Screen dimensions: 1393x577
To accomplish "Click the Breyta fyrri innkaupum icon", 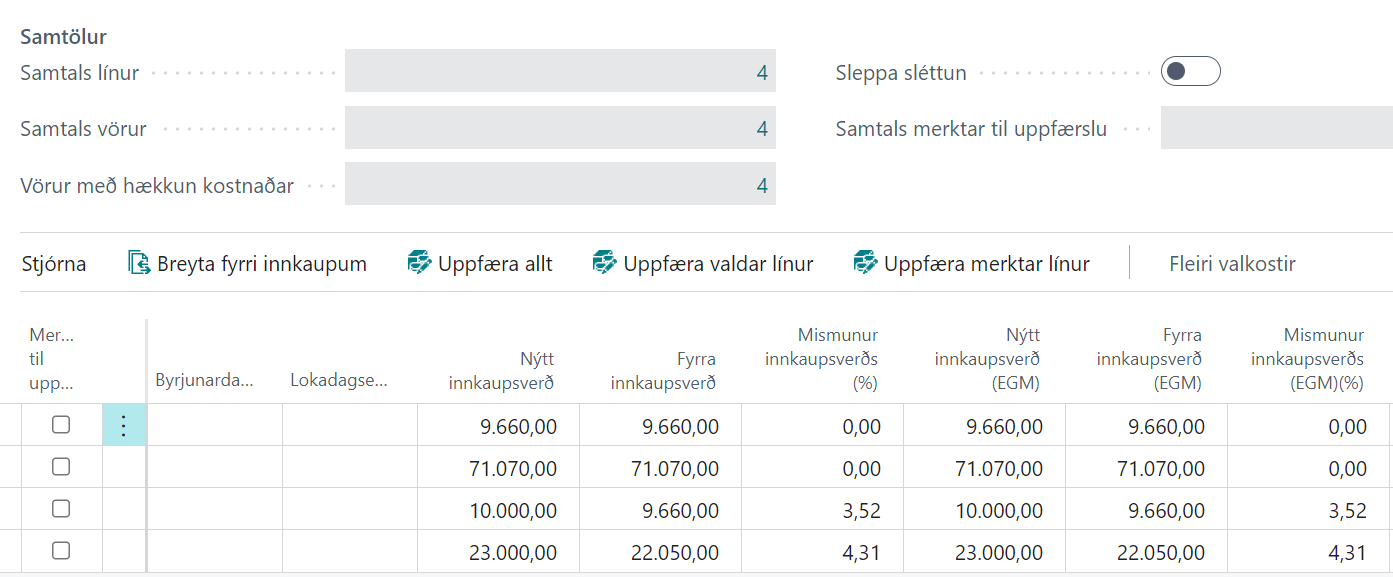I will [x=139, y=264].
